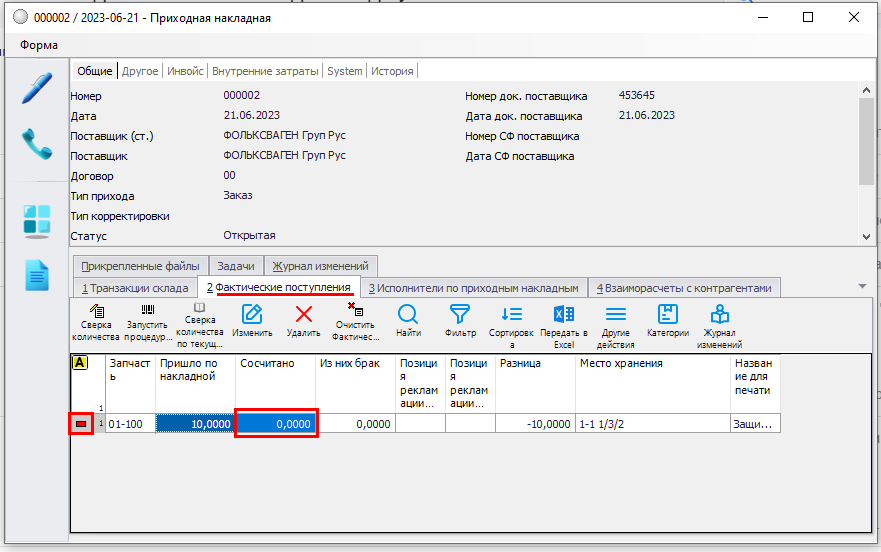Click Журнал изменений toolbar button
This screenshot has height=552, width=881.
719,321
